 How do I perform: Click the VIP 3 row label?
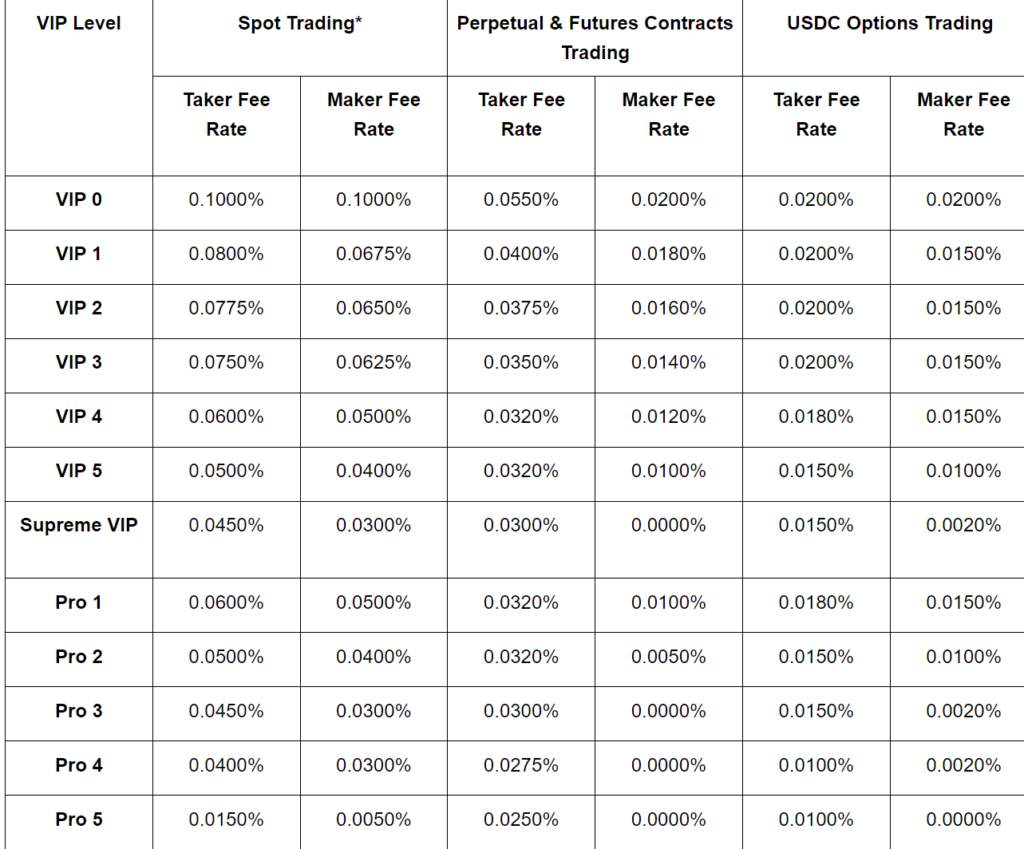point(78,362)
